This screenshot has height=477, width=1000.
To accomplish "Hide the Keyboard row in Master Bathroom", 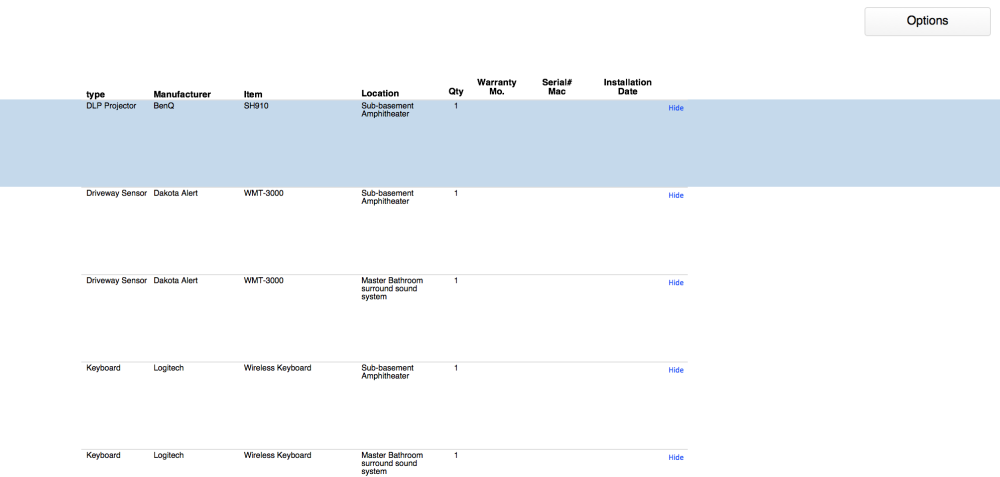I will click(x=675, y=458).
